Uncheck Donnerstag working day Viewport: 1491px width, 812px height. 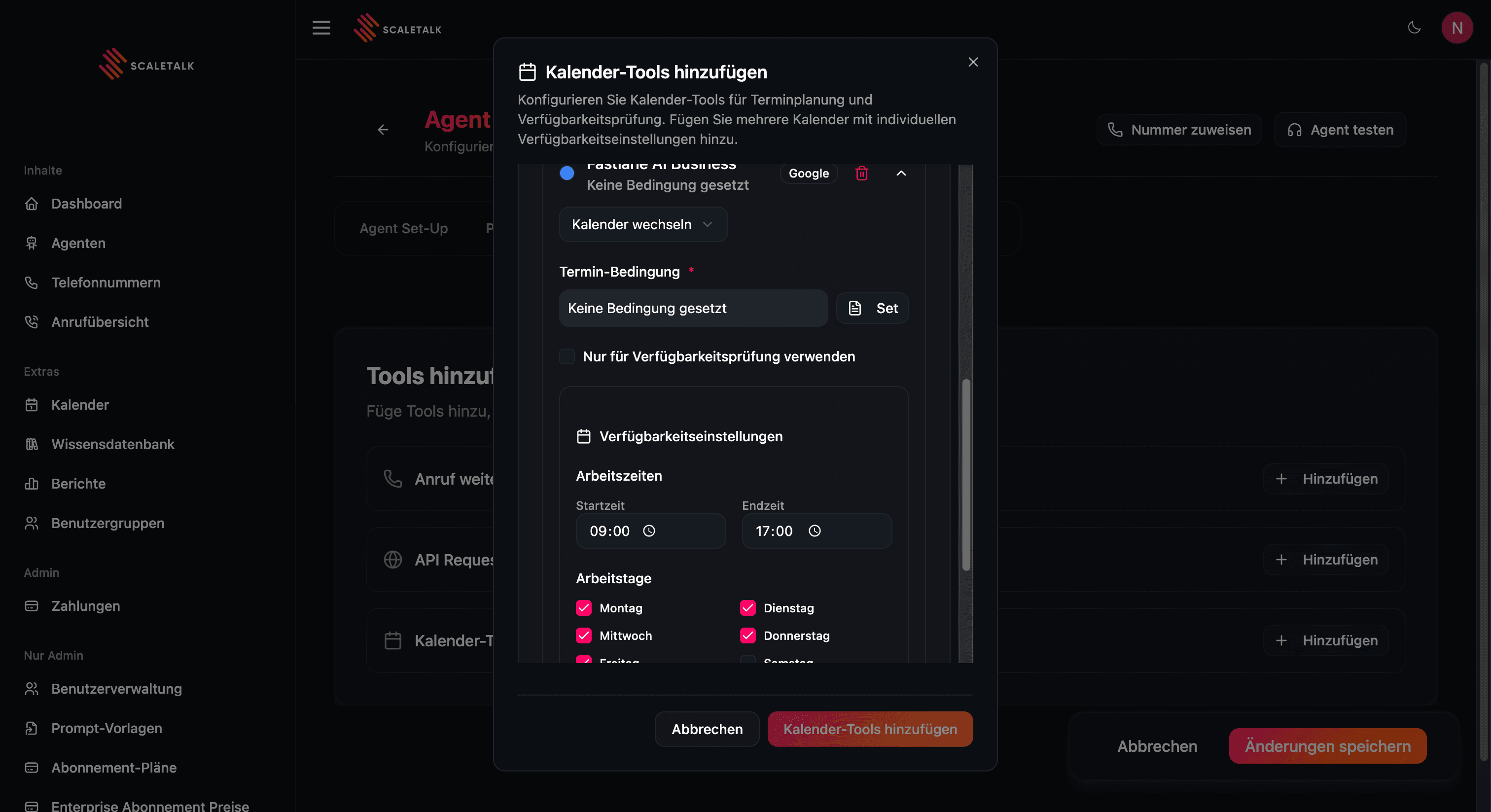(x=748, y=635)
